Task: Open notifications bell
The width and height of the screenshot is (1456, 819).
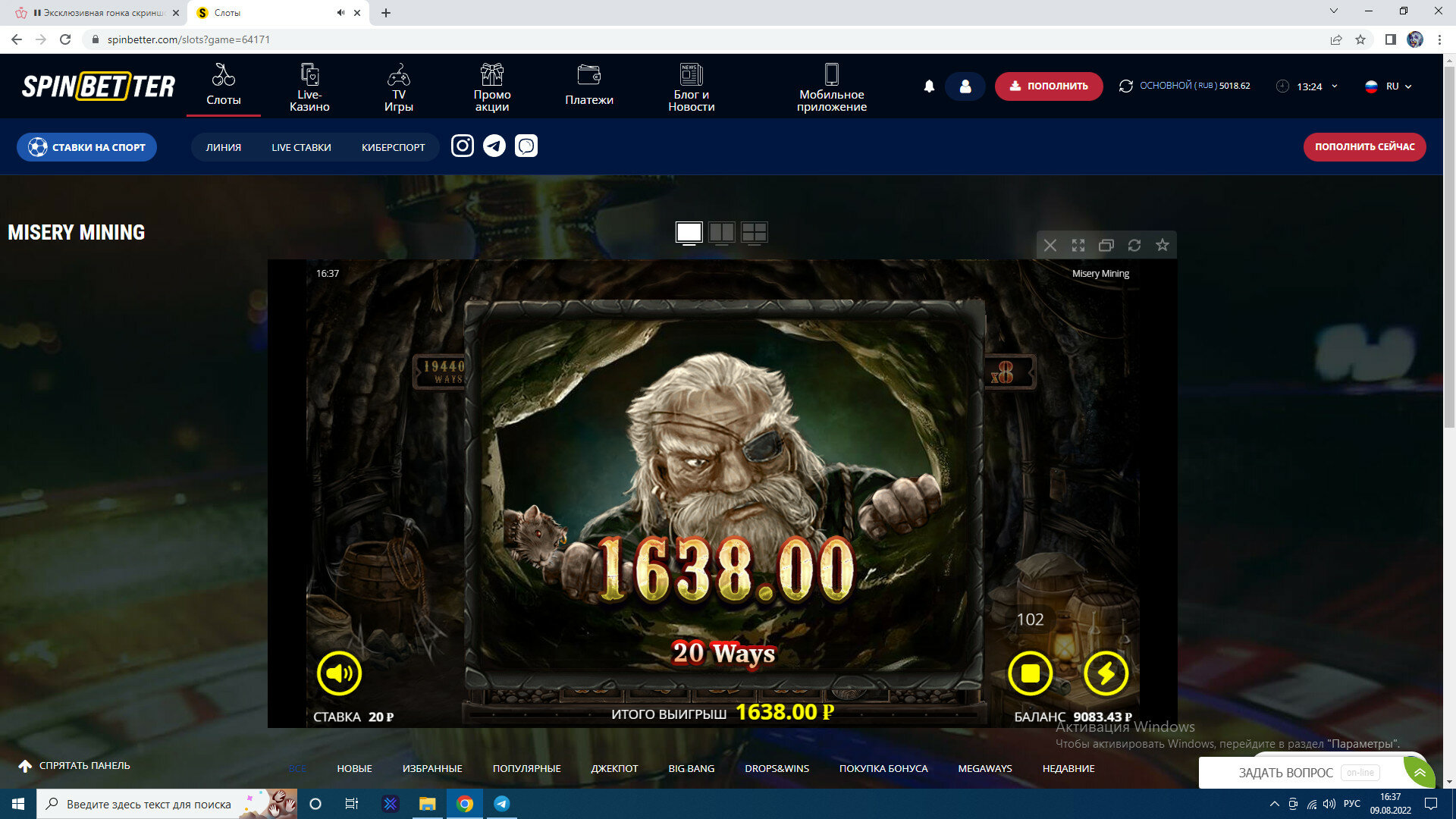Action: (929, 86)
